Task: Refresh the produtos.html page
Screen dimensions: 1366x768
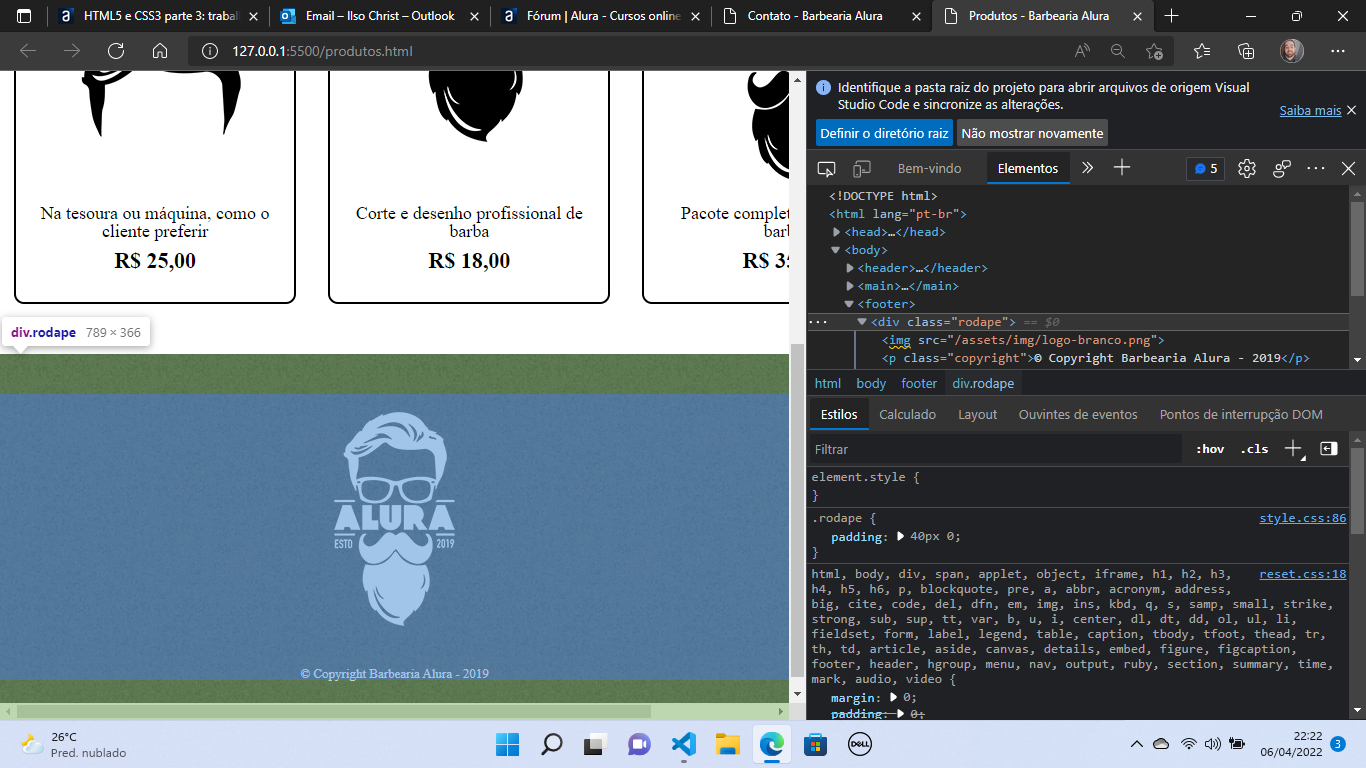Action: pyautogui.click(x=115, y=51)
